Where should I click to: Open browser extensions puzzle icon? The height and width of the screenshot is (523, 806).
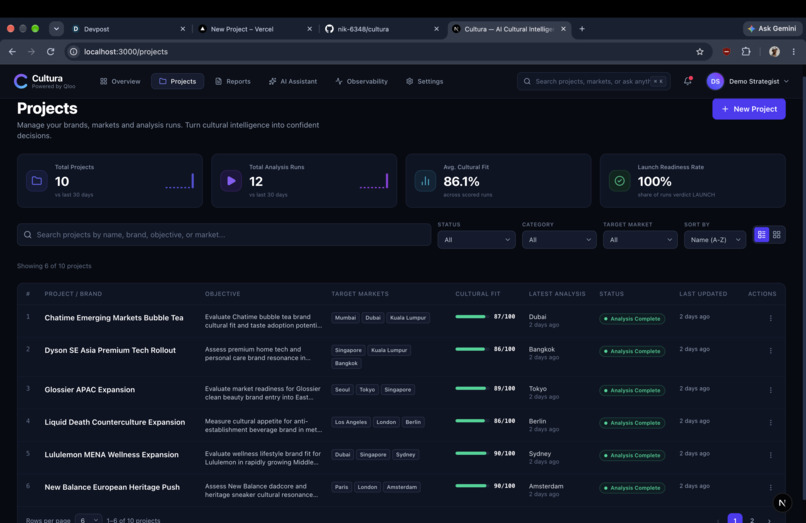click(x=746, y=51)
